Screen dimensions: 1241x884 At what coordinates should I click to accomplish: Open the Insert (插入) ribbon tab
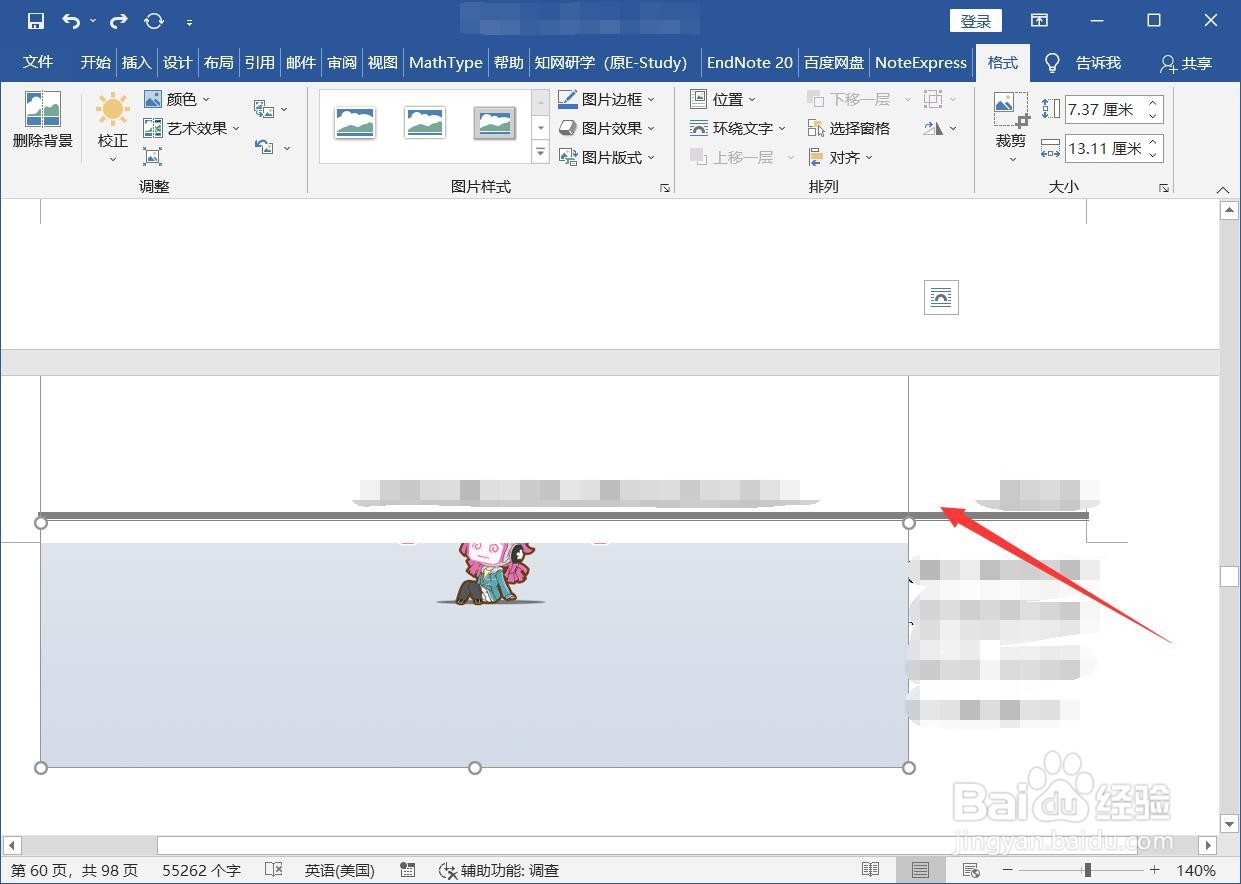(136, 62)
